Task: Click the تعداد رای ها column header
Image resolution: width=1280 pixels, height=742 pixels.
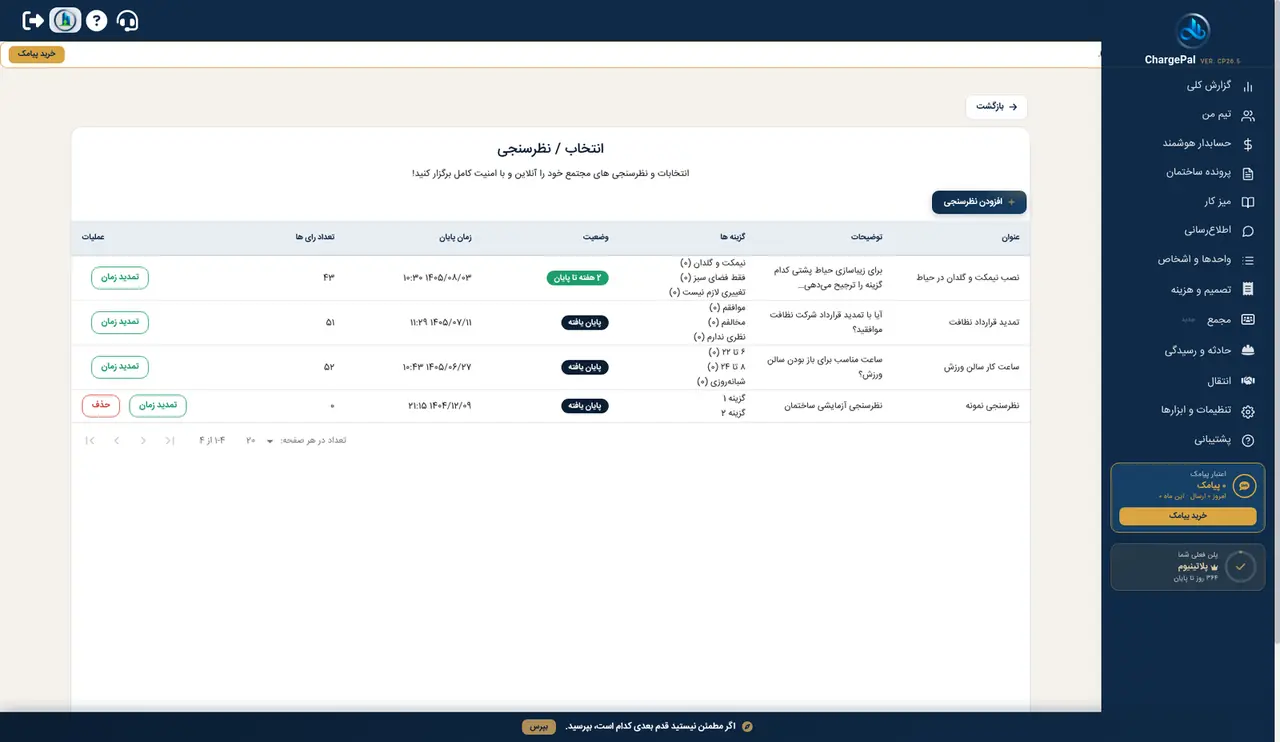Action: pyautogui.click(x=315, y=237)
